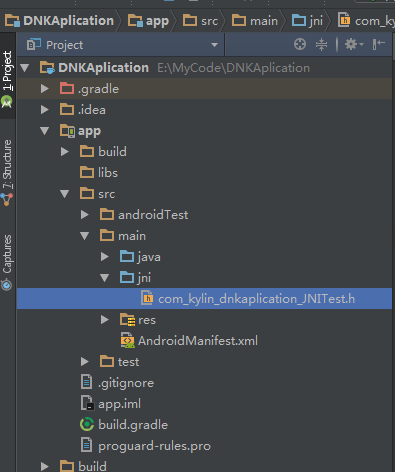
Task: Select the app.iml file name
Action: 119,404
